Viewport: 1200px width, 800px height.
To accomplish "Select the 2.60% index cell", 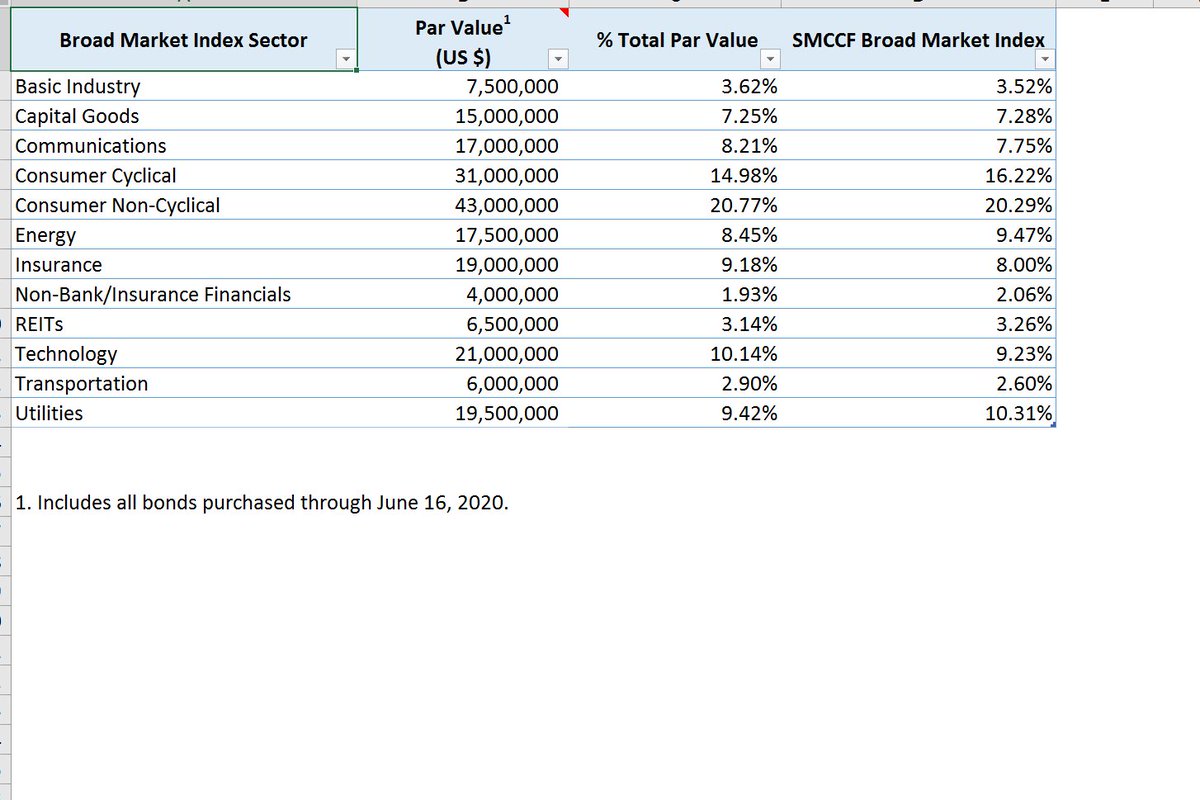I will pos(917,384).
